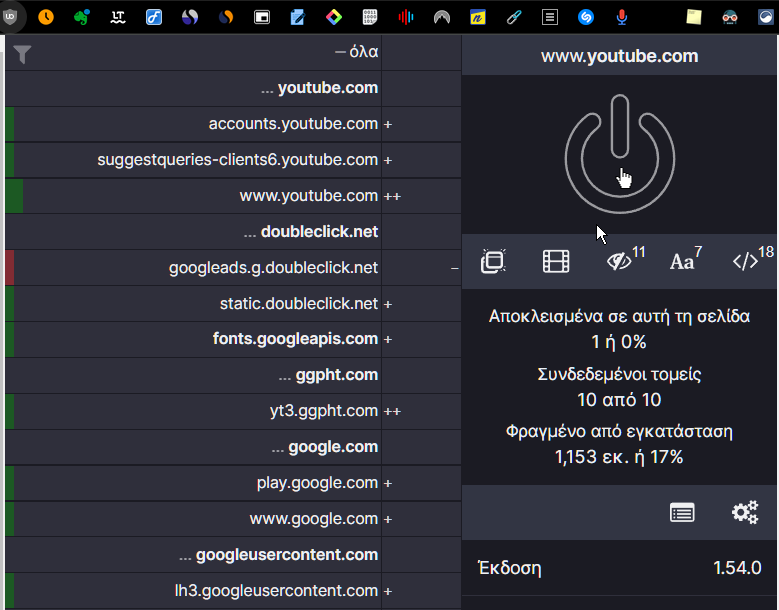
Task: Click suggestqueries-clients6.youtube.com hostname
Action: 237,160
